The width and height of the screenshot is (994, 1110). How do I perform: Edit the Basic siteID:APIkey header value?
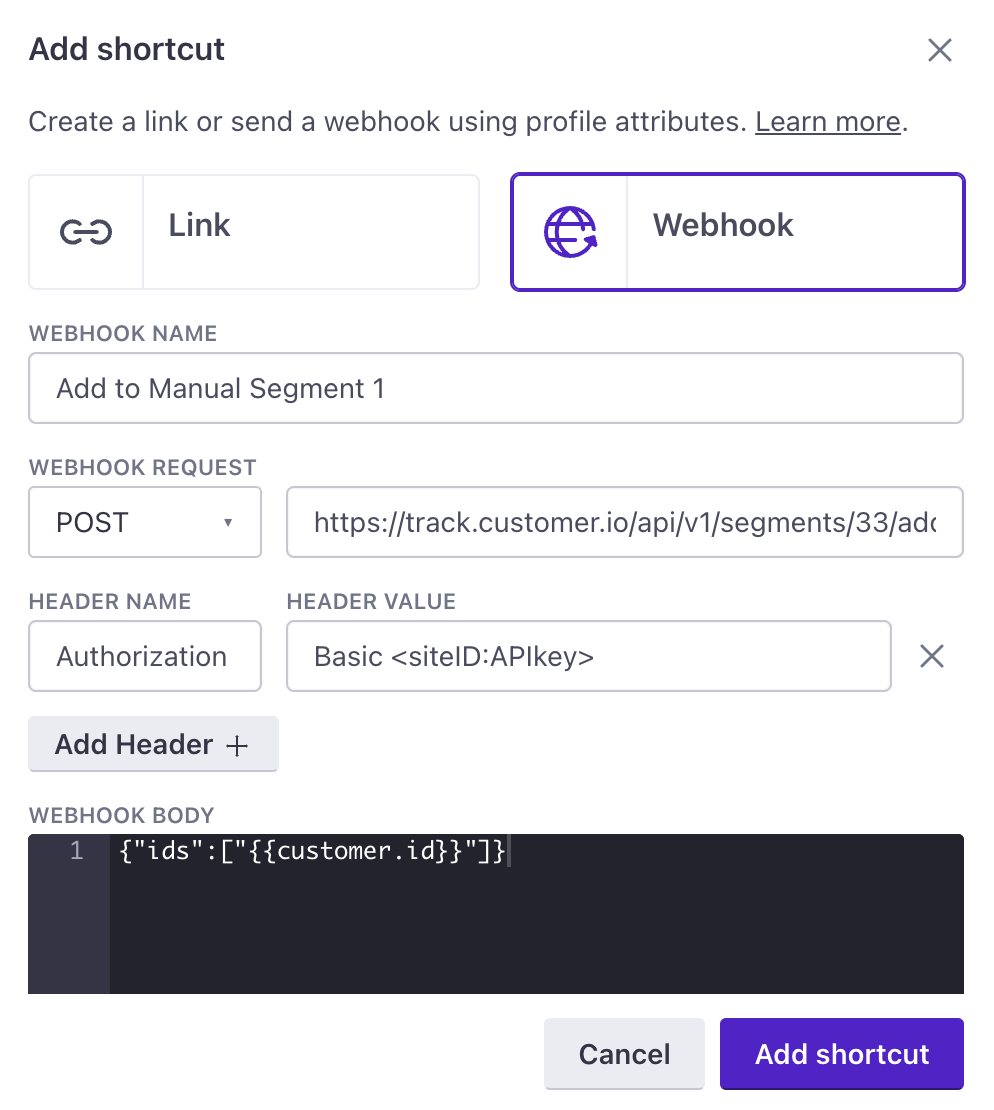tap(588, 656)
